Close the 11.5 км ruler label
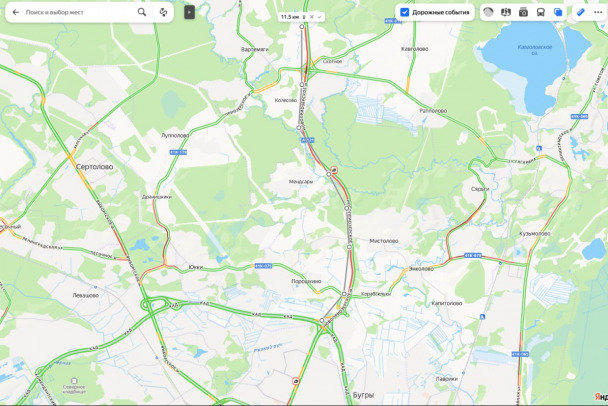 click(x=312, y=17)
